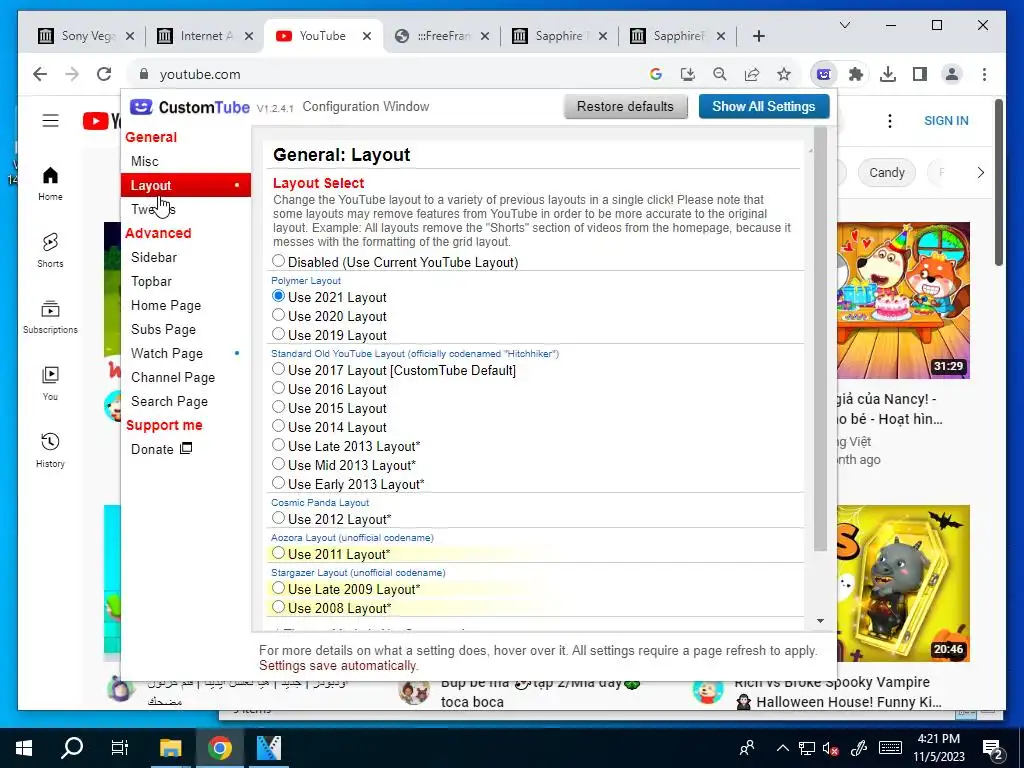Open the Donate link
Image resolution: width=1024 pixels, height=768 pixels.
[161, 449]
